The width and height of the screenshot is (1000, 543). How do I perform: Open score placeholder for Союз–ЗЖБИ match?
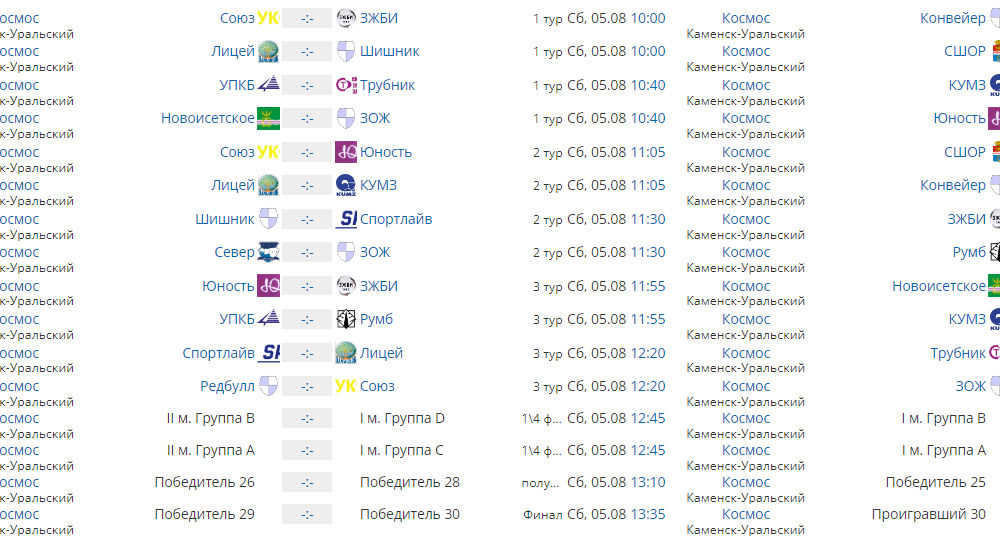[x=307, y=19]
